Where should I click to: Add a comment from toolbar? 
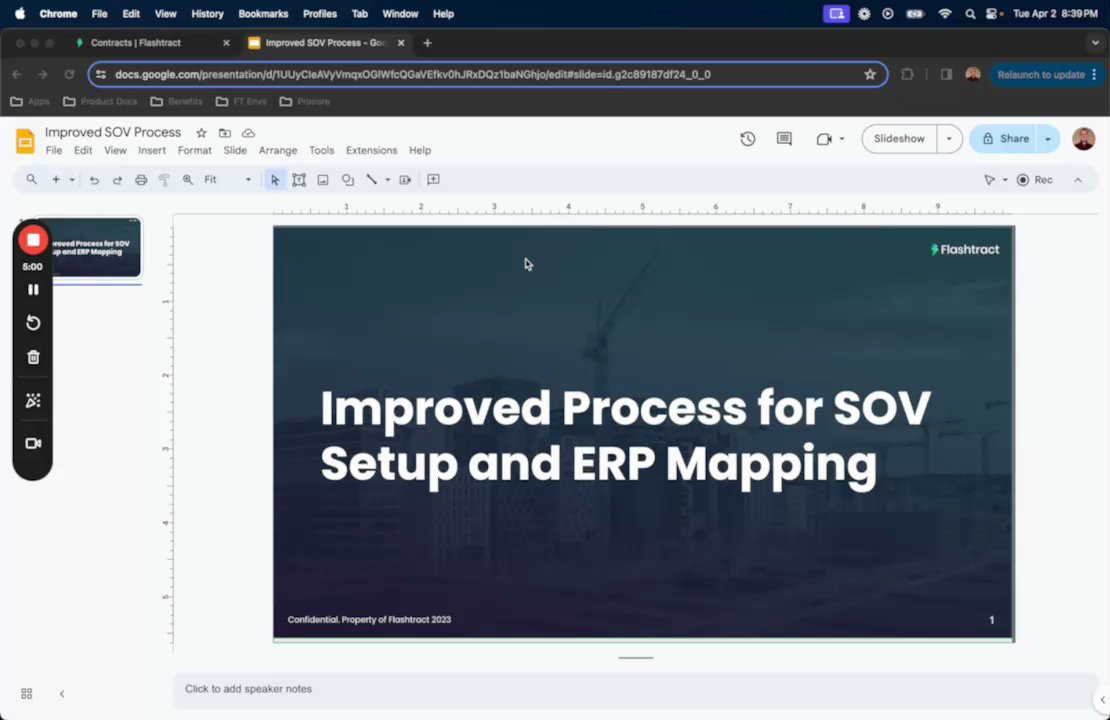coord(433,180)
